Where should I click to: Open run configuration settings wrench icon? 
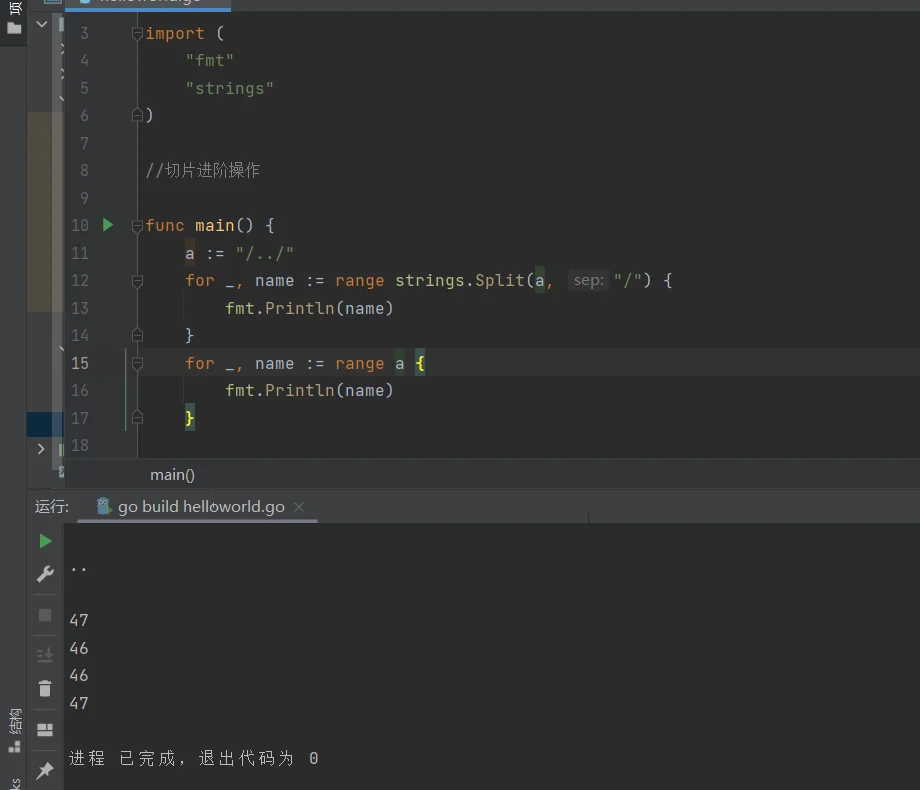click(x=45, y=573)
